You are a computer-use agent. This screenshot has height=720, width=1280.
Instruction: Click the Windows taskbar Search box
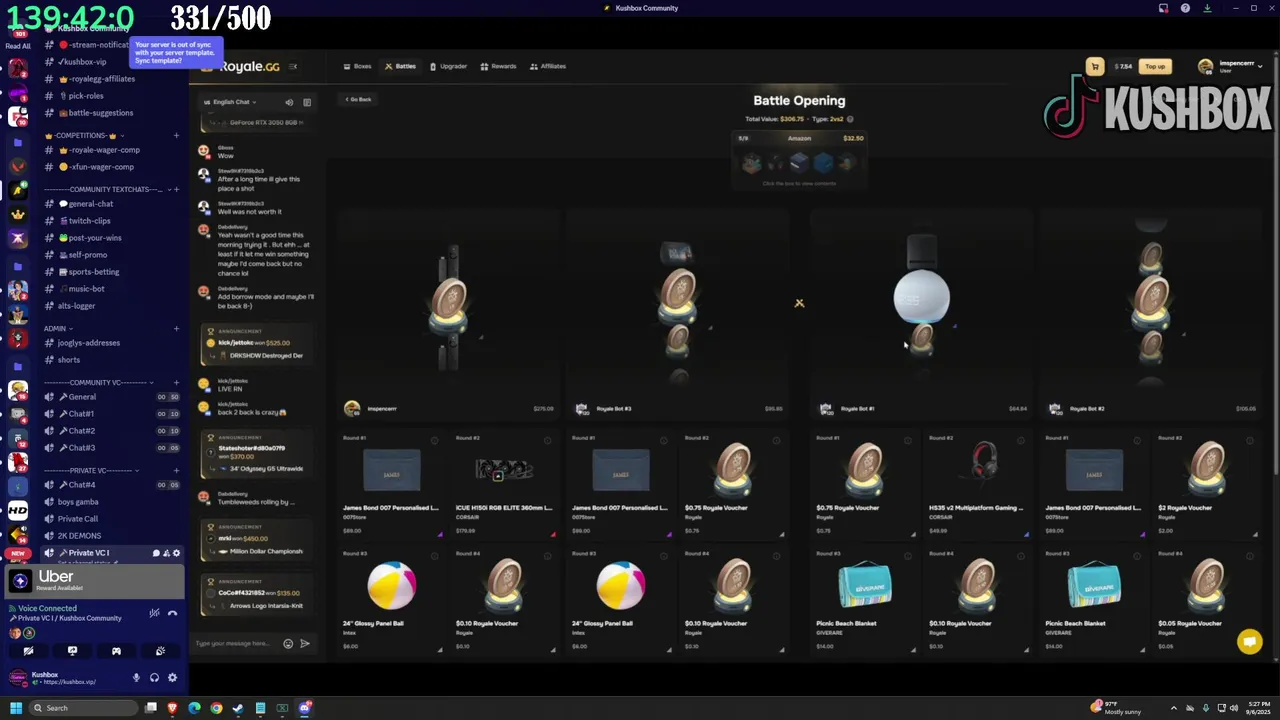(x=84, y=708)
